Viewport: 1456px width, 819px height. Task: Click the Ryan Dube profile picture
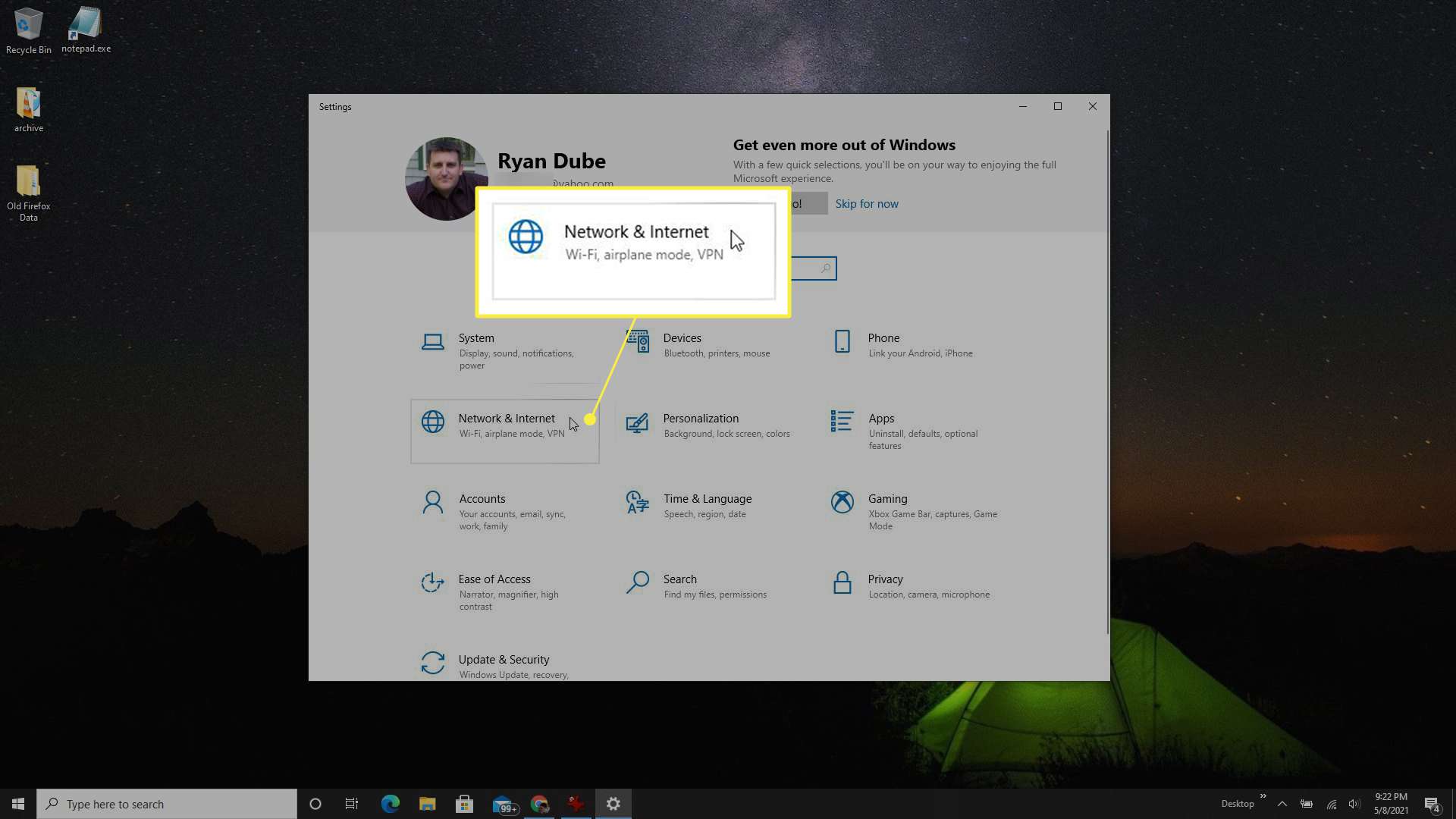pos(446,179)
